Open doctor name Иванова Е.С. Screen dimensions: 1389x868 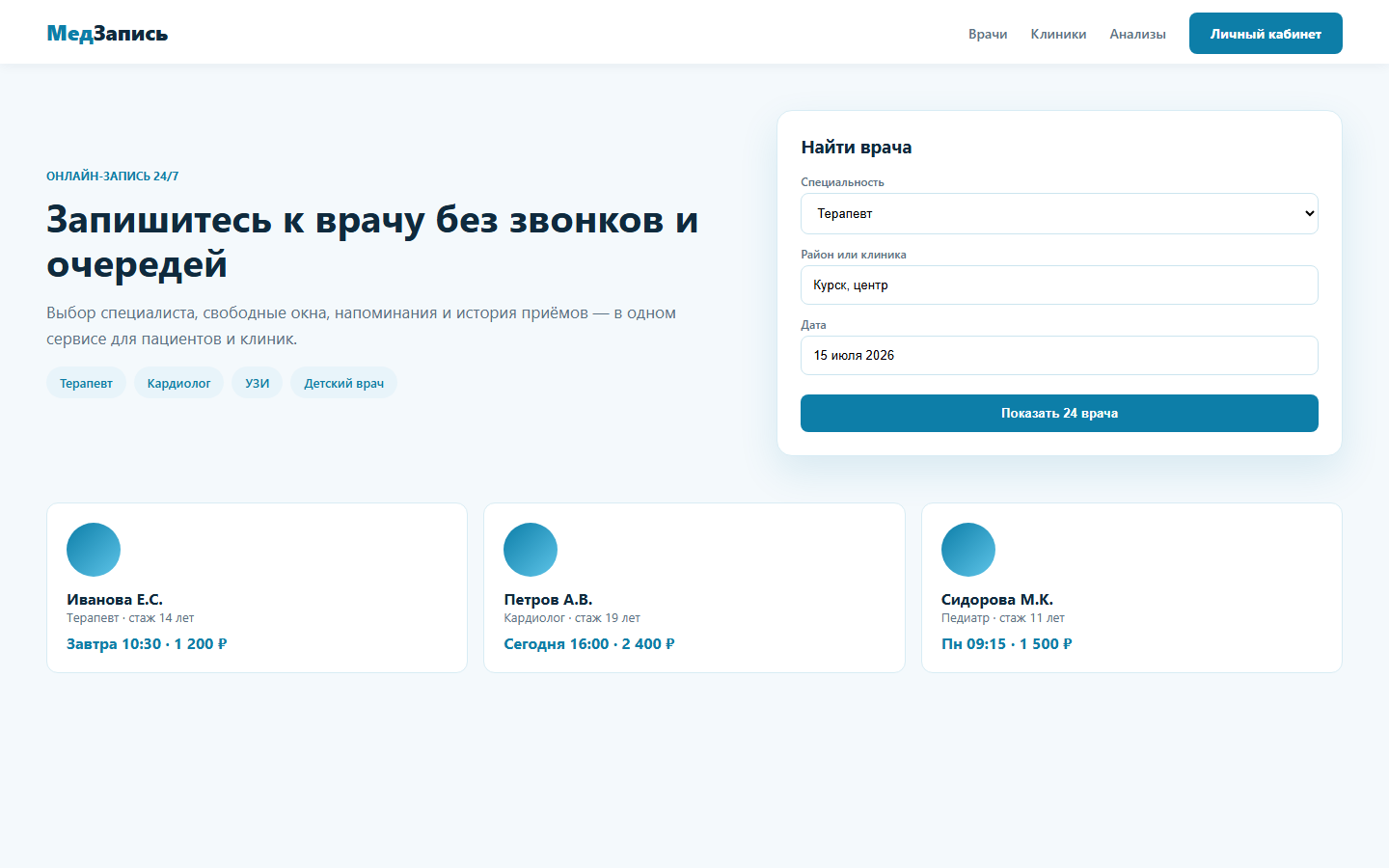click(x=115, y=600)
